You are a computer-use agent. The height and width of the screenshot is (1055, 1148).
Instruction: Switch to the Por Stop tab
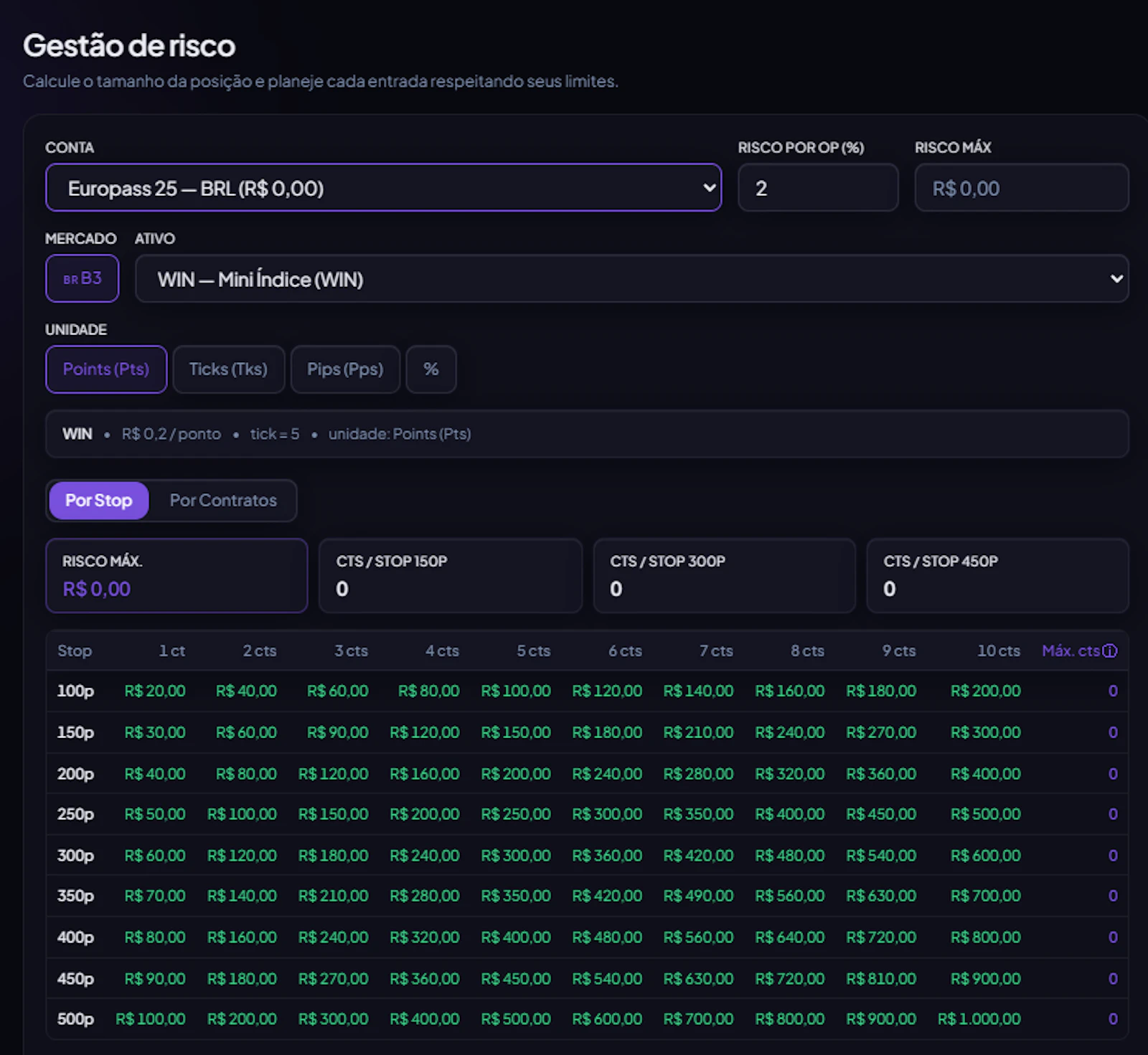click(99, 500)
